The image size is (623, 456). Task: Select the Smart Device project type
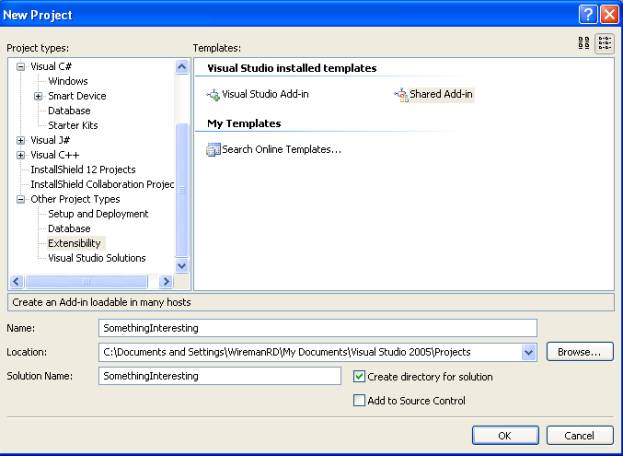77,96
